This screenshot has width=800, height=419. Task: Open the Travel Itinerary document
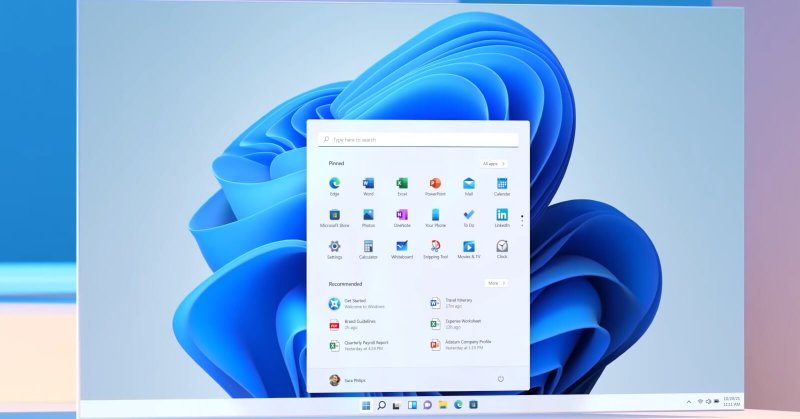(451, 303)
